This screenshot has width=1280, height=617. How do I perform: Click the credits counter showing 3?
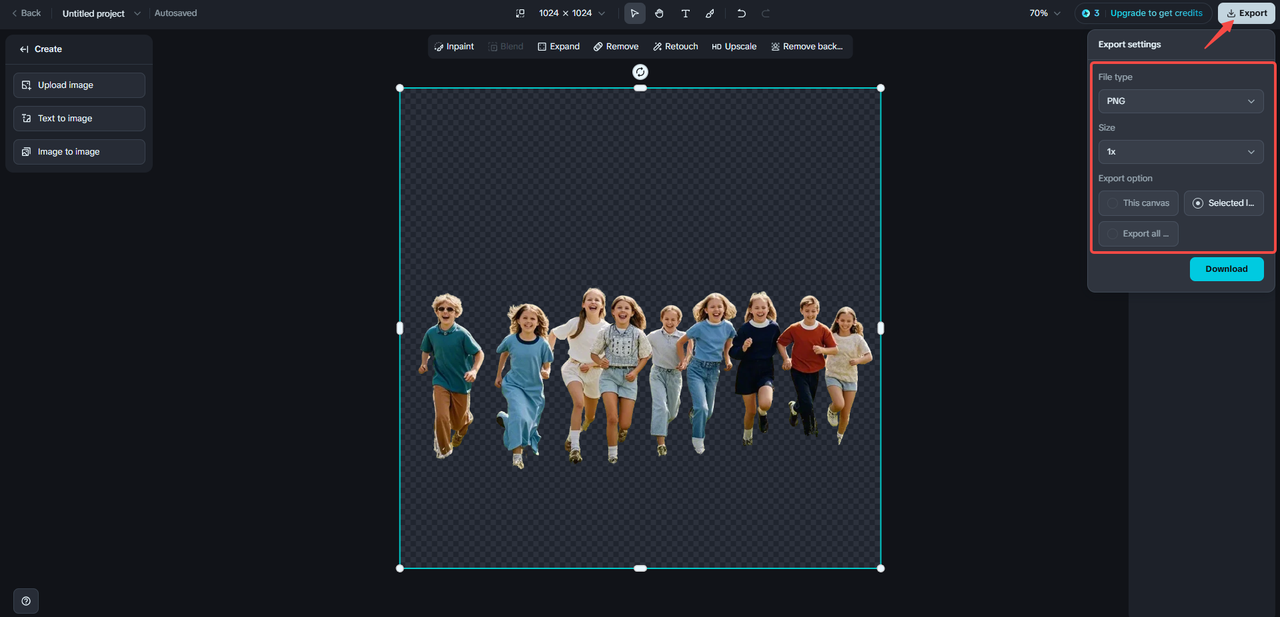(1091, 13)
